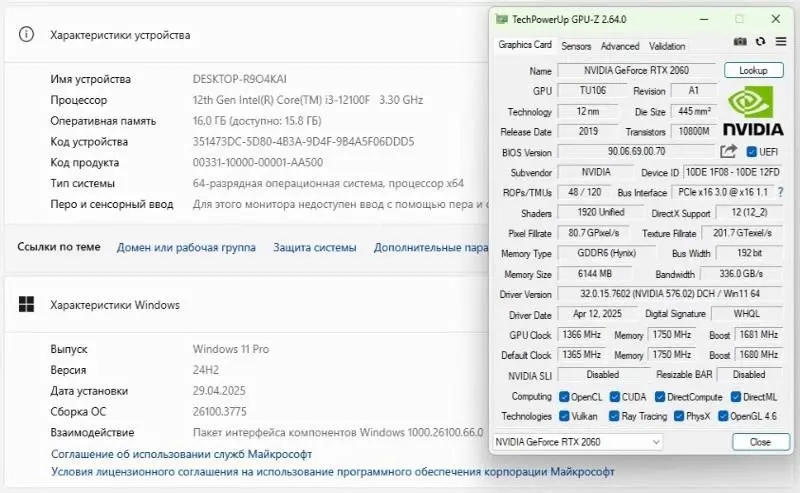Open Условия лицензионного соглашения link

pos(333,472)
